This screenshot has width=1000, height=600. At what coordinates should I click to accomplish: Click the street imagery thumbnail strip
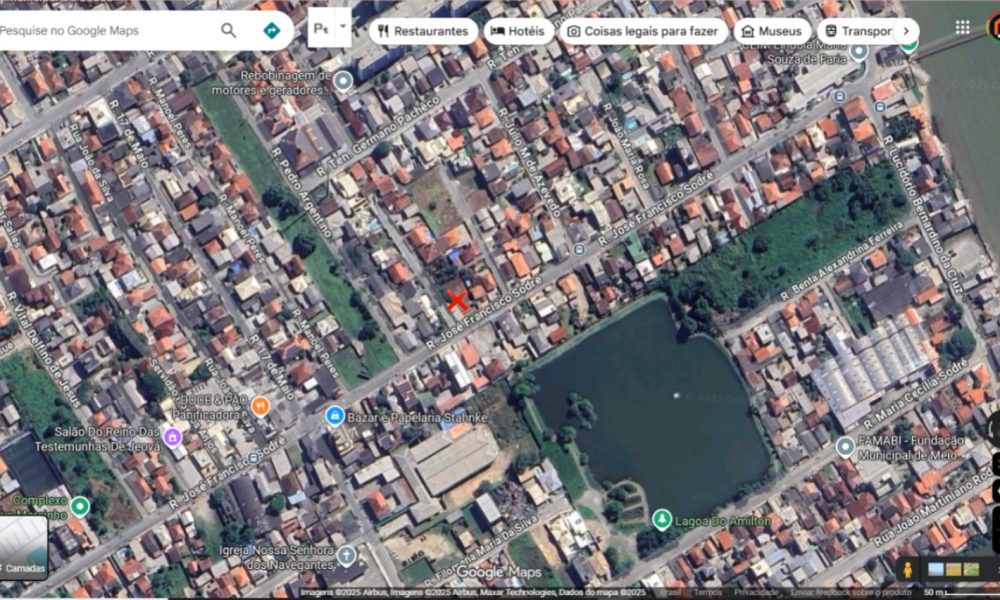(x=953, y=569)
